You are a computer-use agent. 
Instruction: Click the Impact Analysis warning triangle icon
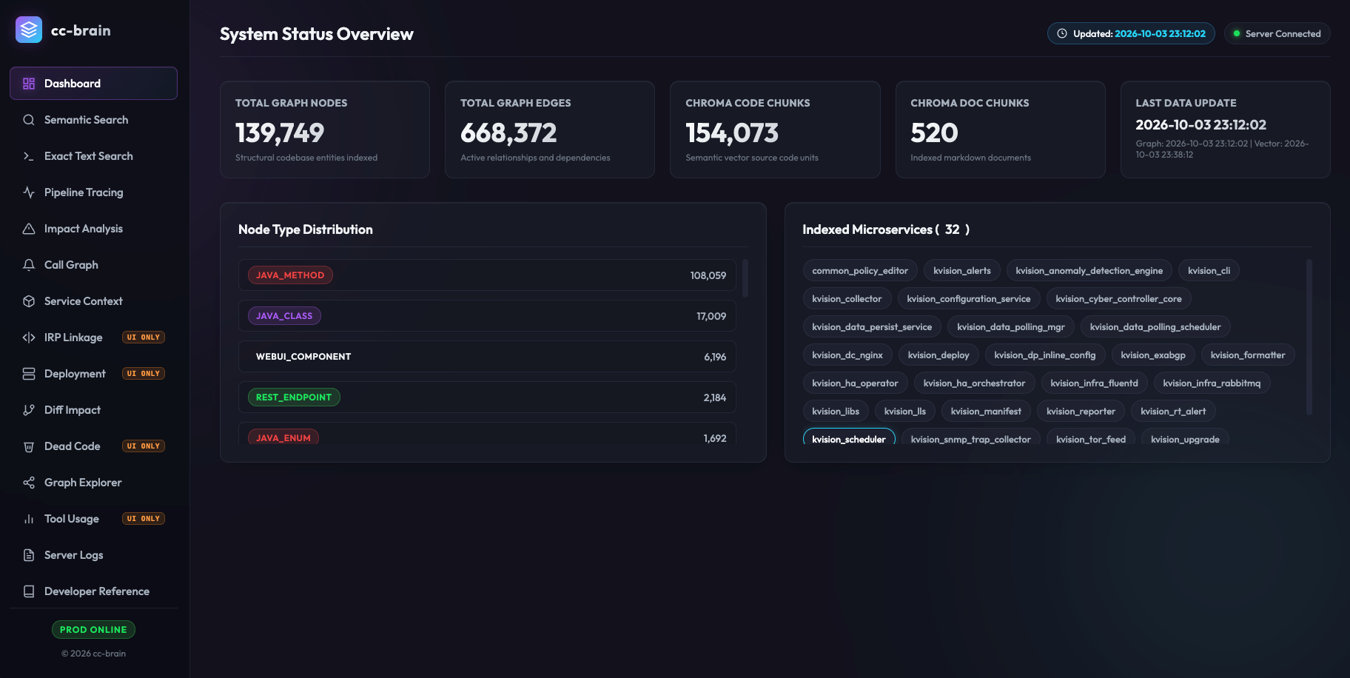coord(29,229)
